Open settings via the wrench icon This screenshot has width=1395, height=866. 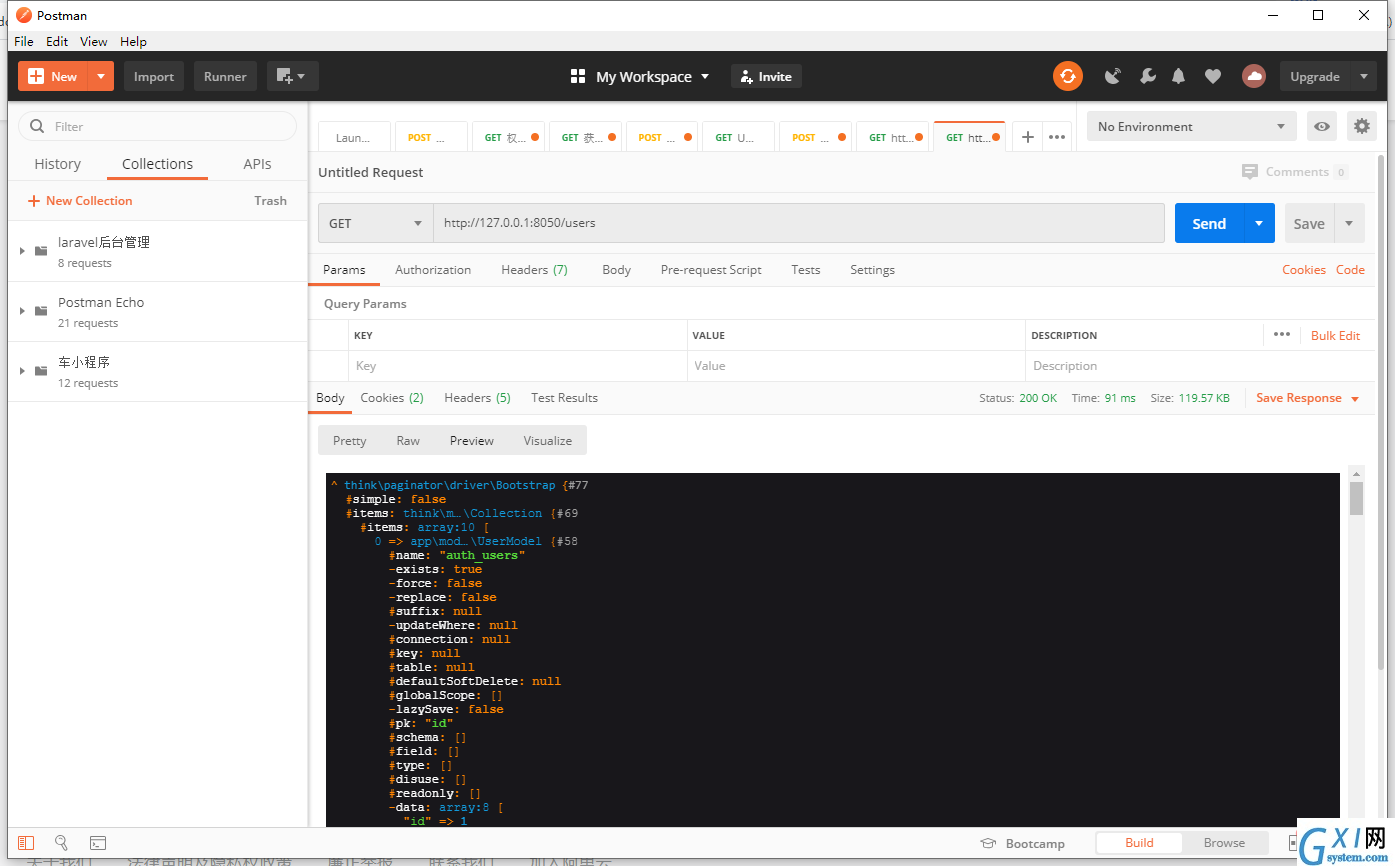click(x=1147, y=76)
